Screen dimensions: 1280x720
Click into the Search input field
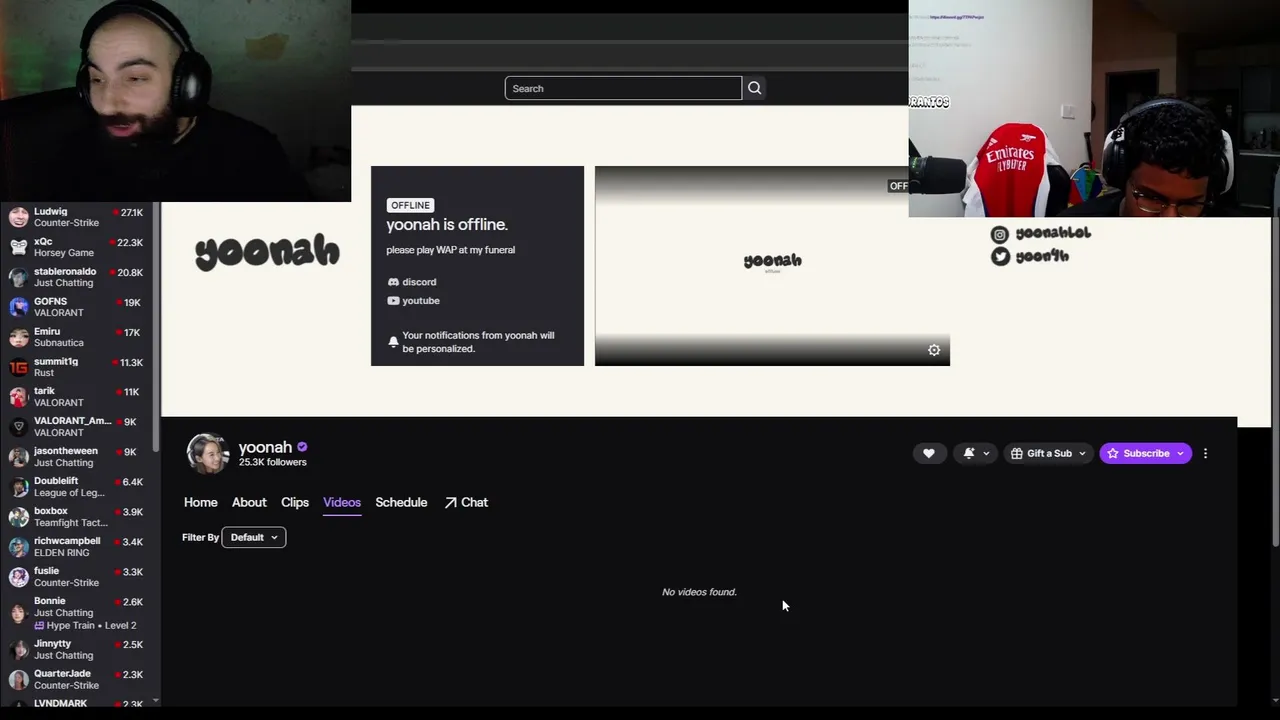click(623, 88)
